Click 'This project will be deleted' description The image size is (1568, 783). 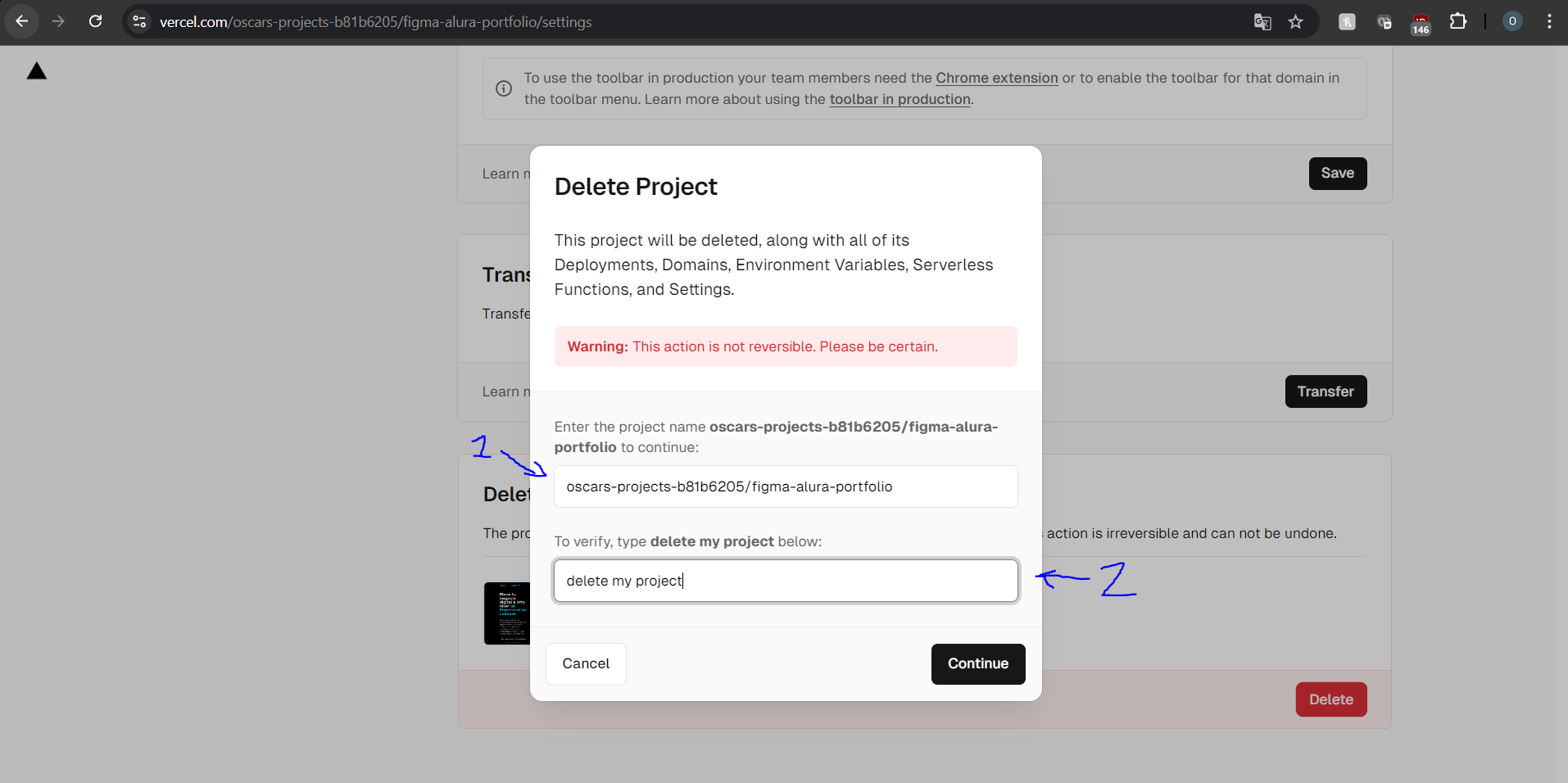(x=773, y=265)
